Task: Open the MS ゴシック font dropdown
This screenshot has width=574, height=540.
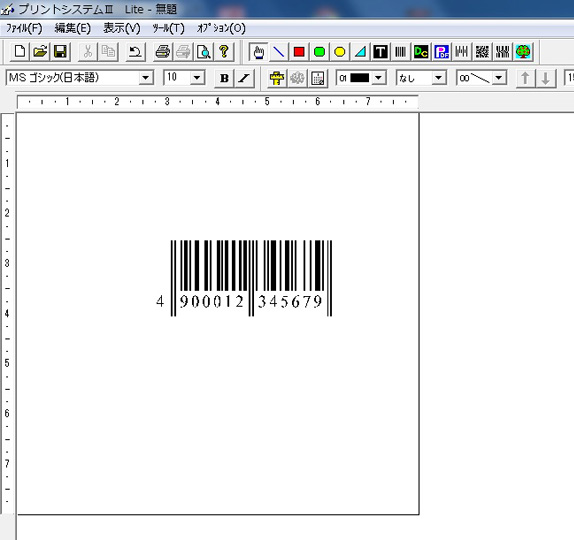Action: (x=146, y=78)
